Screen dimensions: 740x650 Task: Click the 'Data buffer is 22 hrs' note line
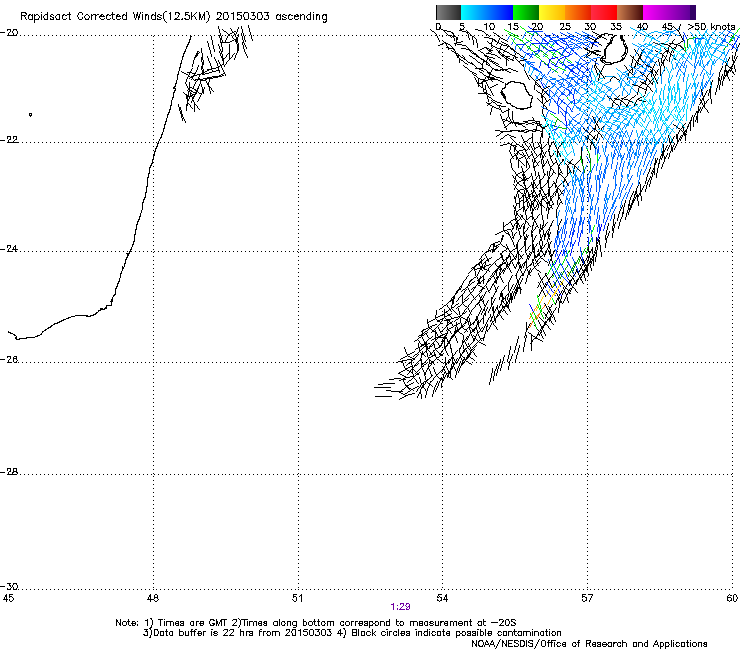(x=352, y=633)
